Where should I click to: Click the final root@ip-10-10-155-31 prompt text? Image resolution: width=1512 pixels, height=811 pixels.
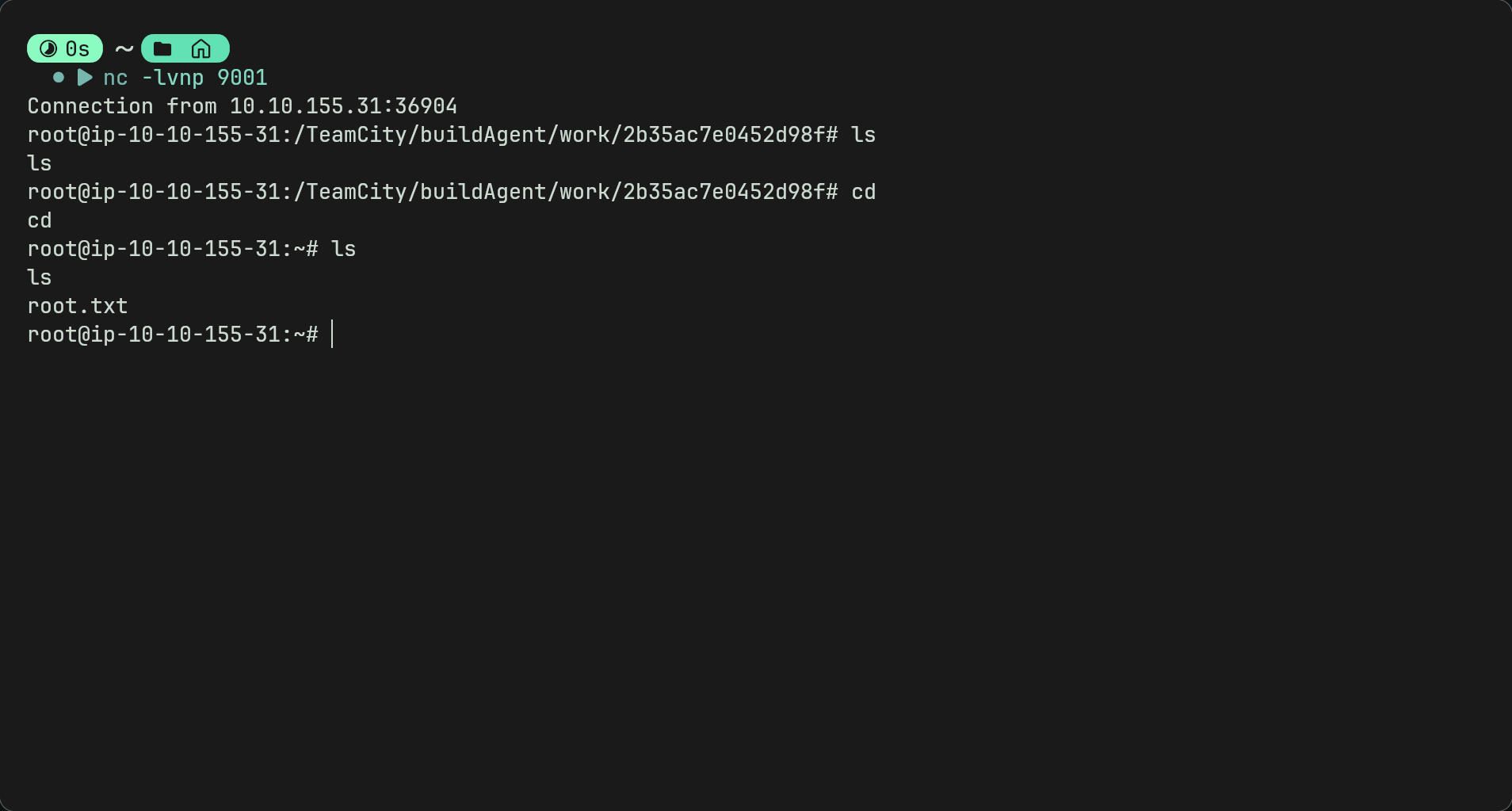point(173,335)
